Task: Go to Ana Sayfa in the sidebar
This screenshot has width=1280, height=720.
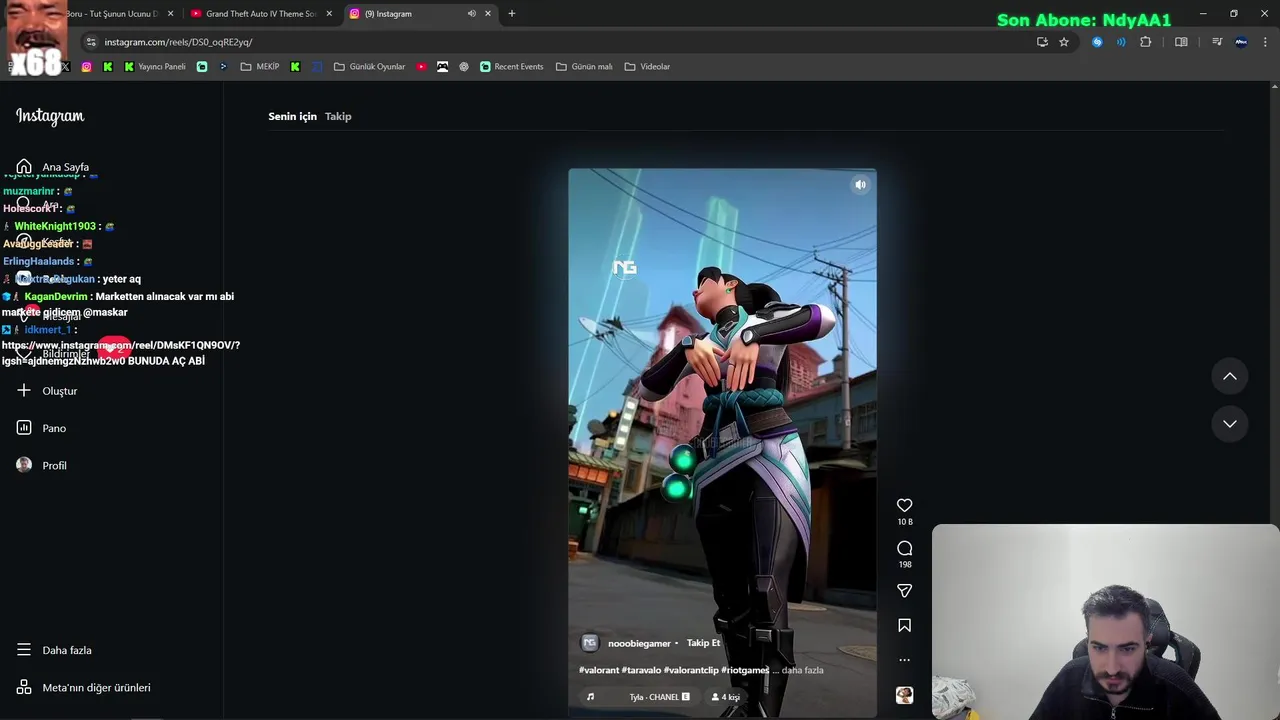Action: tap(54, 167)
